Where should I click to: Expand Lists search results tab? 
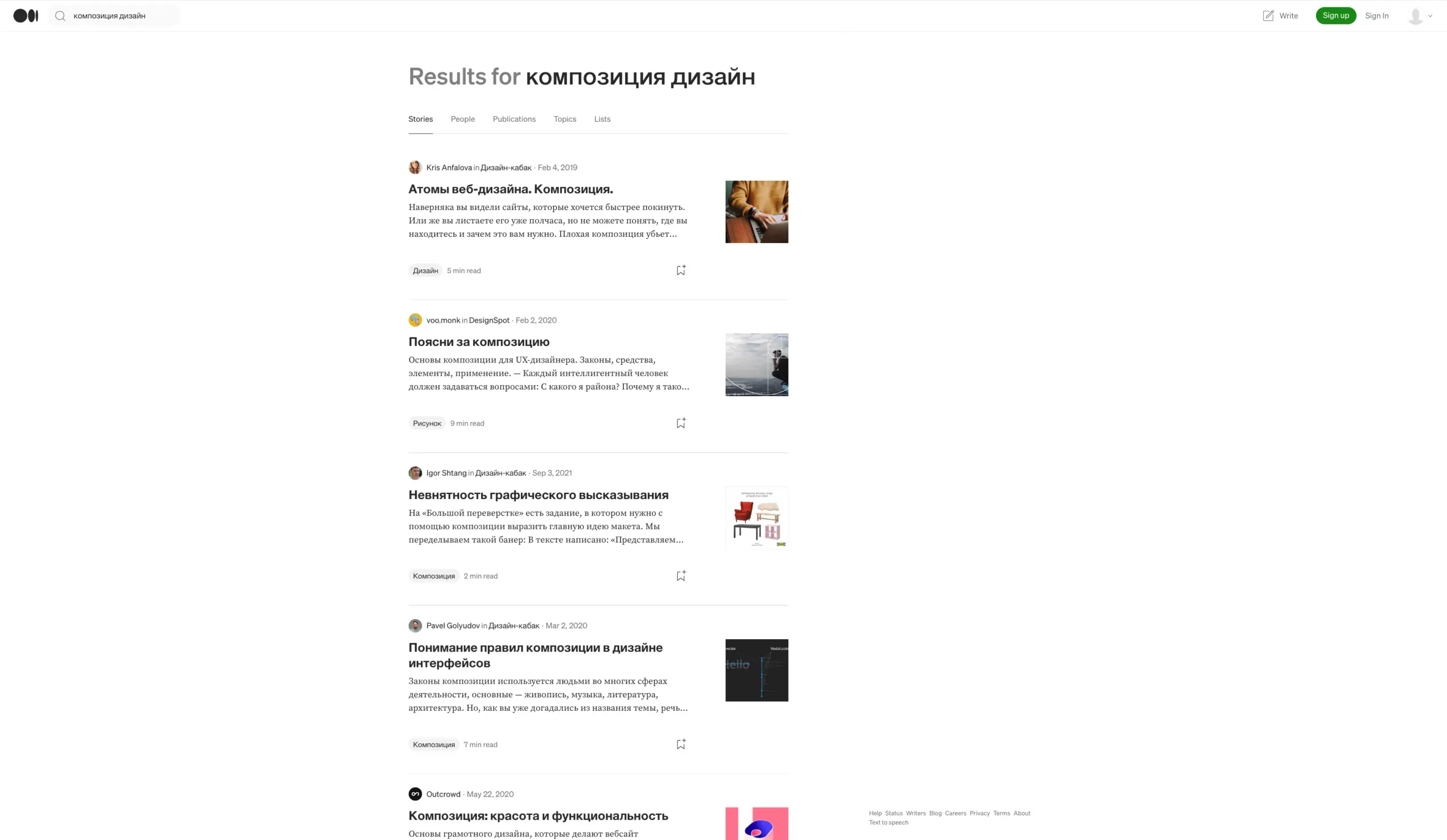[601, 118]
